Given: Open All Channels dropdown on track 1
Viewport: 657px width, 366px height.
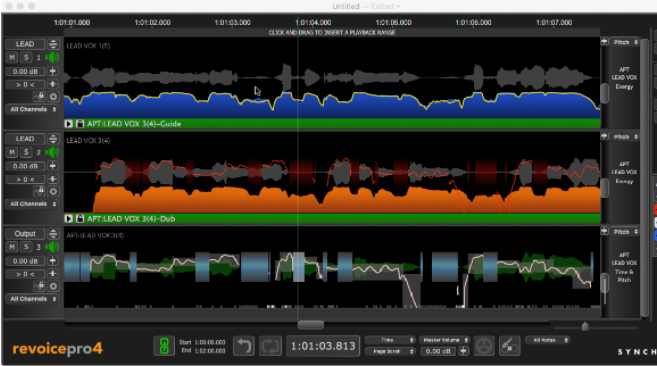Looking at the screenshot, I should (x=32, y=109).
